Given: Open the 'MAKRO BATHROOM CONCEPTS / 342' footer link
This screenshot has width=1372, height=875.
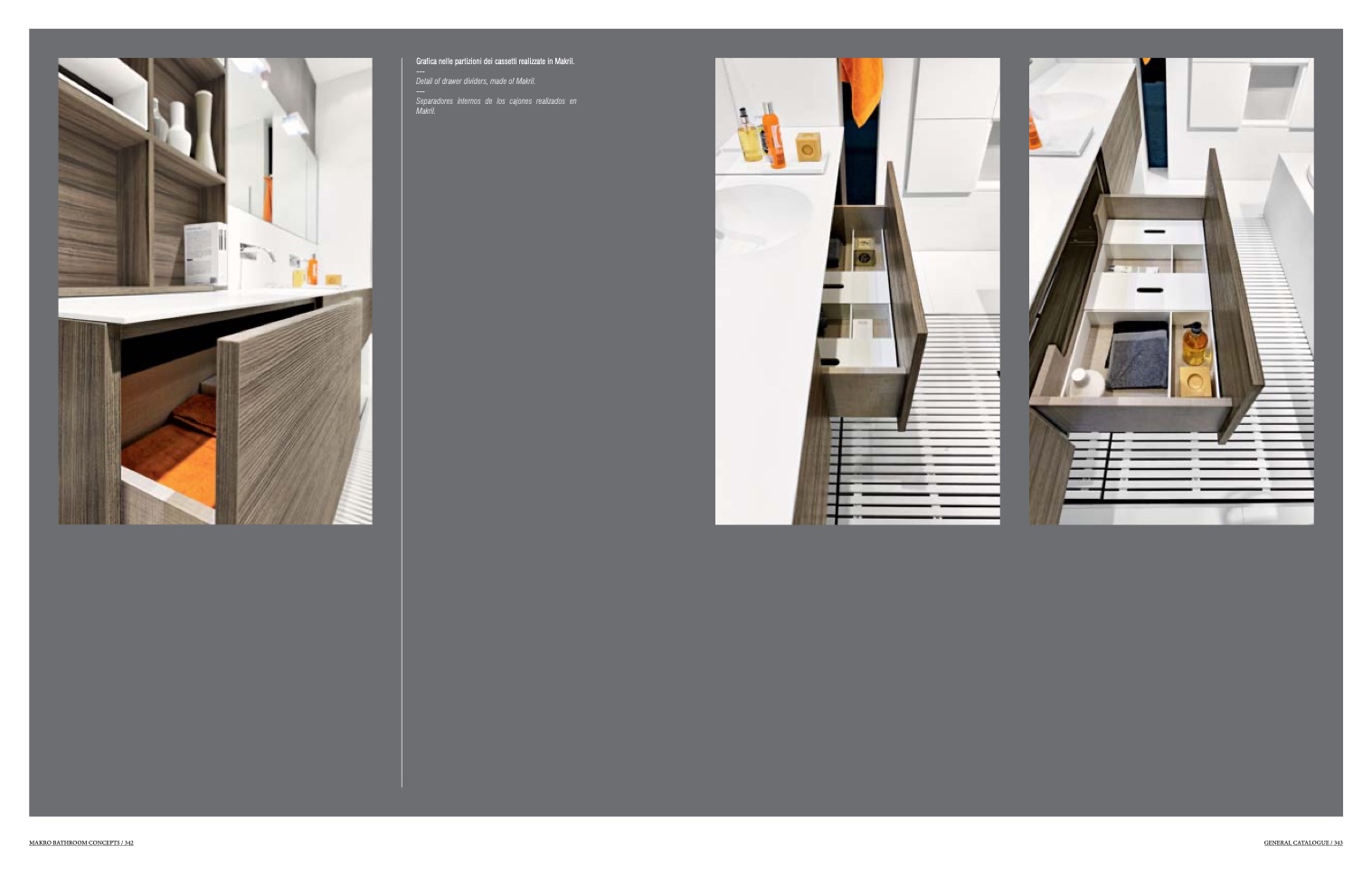Looking at the screenshot, I should pyautogui.click(x=81, y=842).
